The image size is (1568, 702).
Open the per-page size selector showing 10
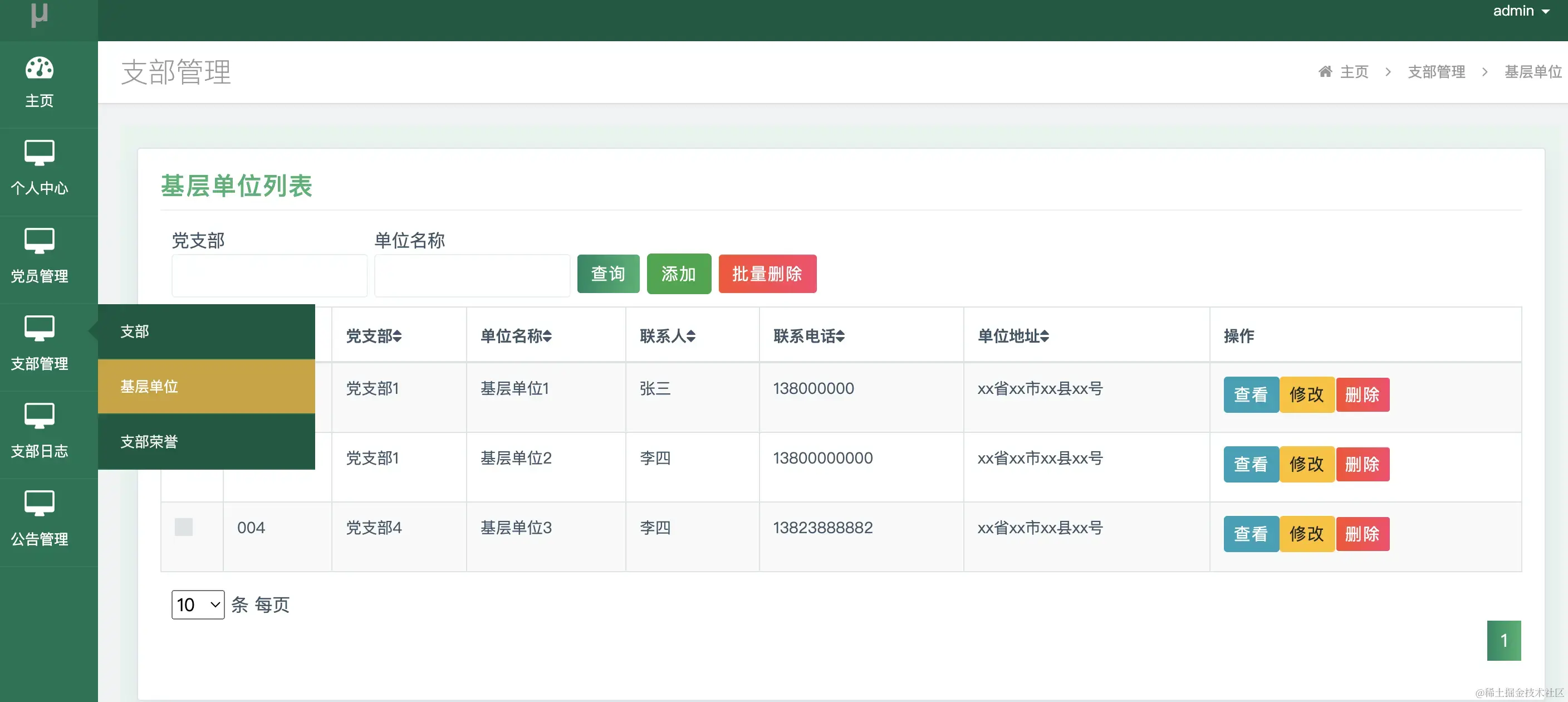197,604
